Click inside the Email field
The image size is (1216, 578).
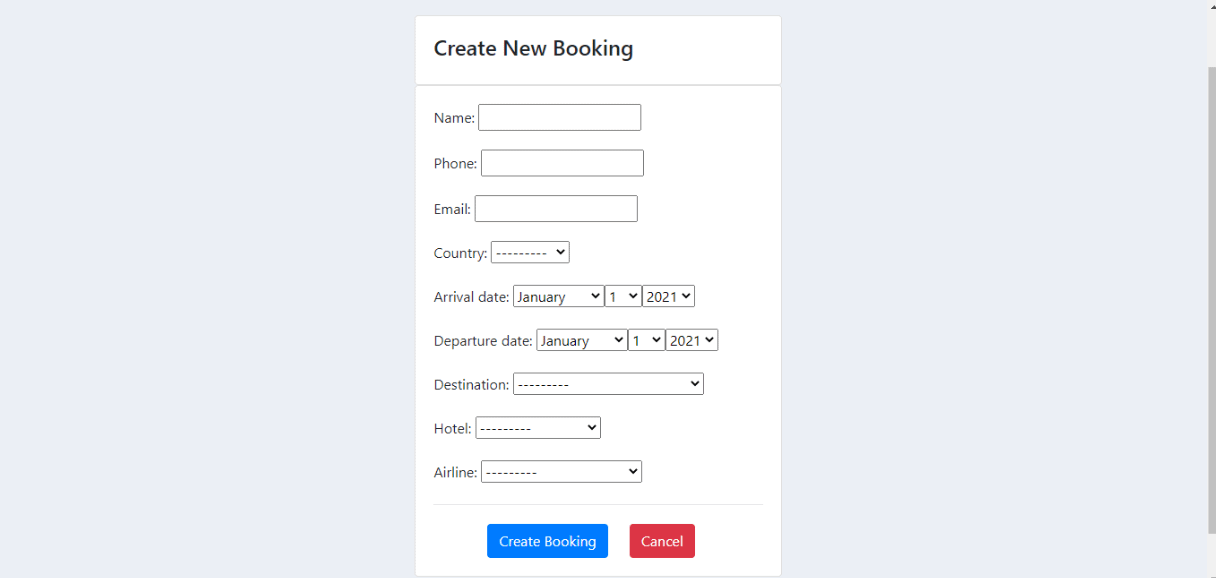point(555,208)
